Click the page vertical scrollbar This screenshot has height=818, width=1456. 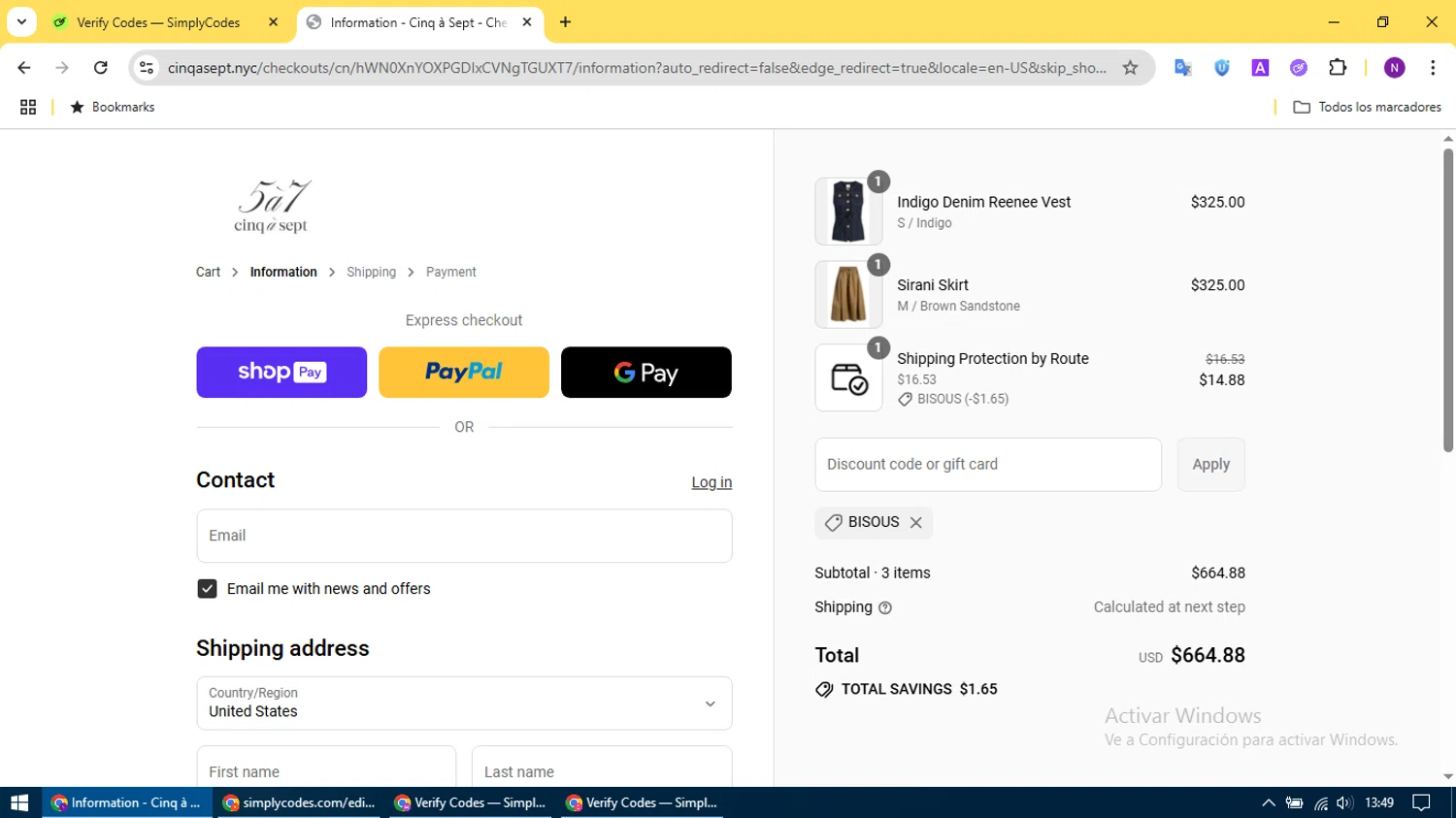(x=1448, y=299)
